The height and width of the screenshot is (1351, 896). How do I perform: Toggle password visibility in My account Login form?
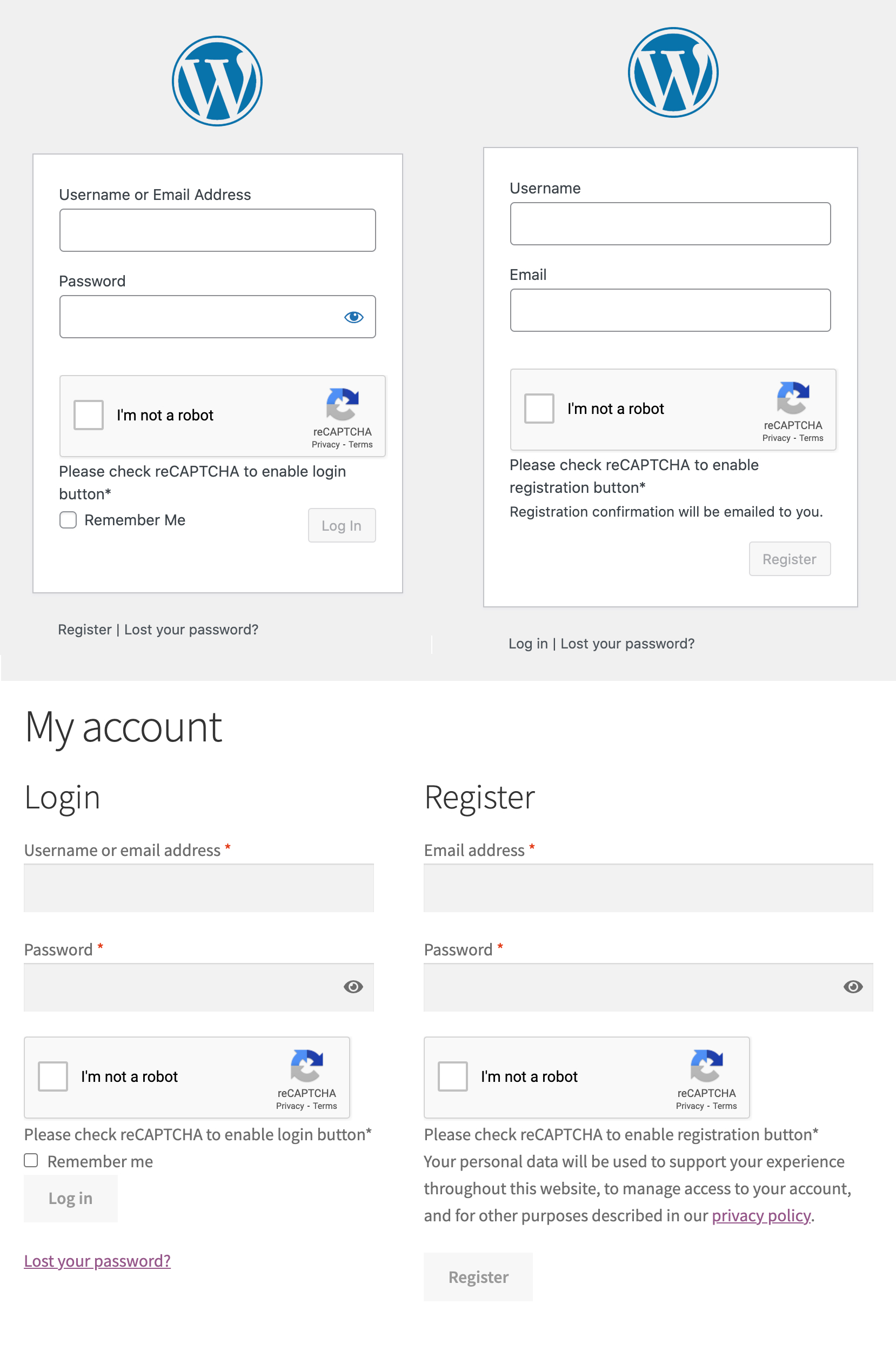click(x=353, y=987)
